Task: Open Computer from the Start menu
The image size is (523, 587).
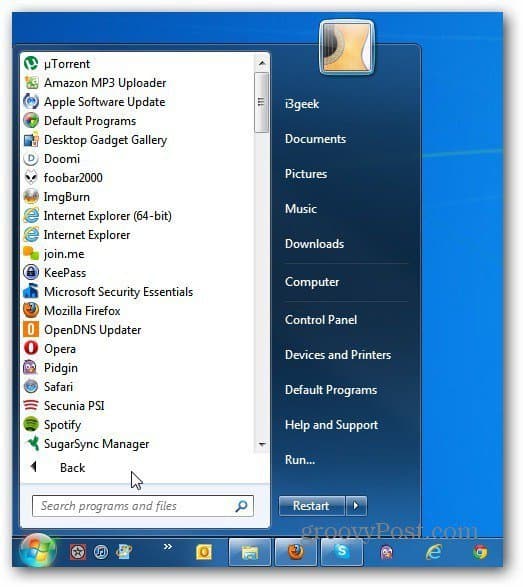Action: point(312,282)
